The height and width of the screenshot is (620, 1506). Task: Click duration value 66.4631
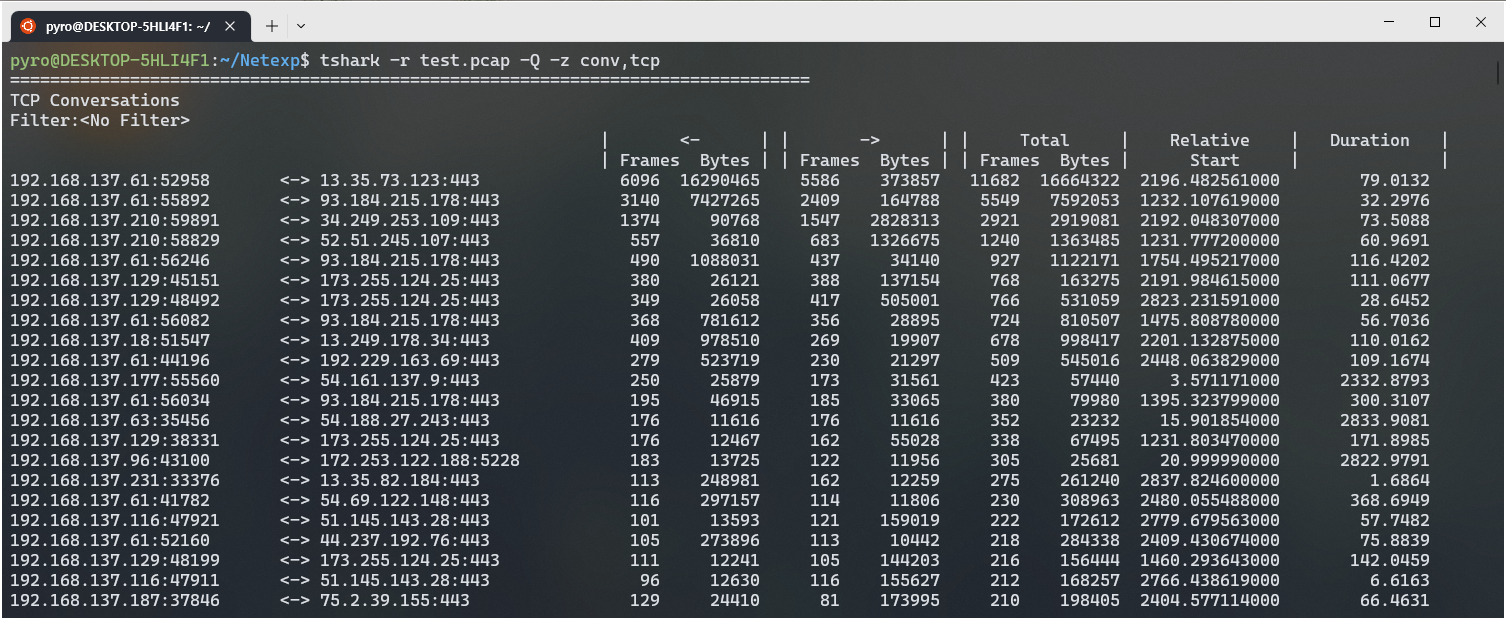point(1395,600)
